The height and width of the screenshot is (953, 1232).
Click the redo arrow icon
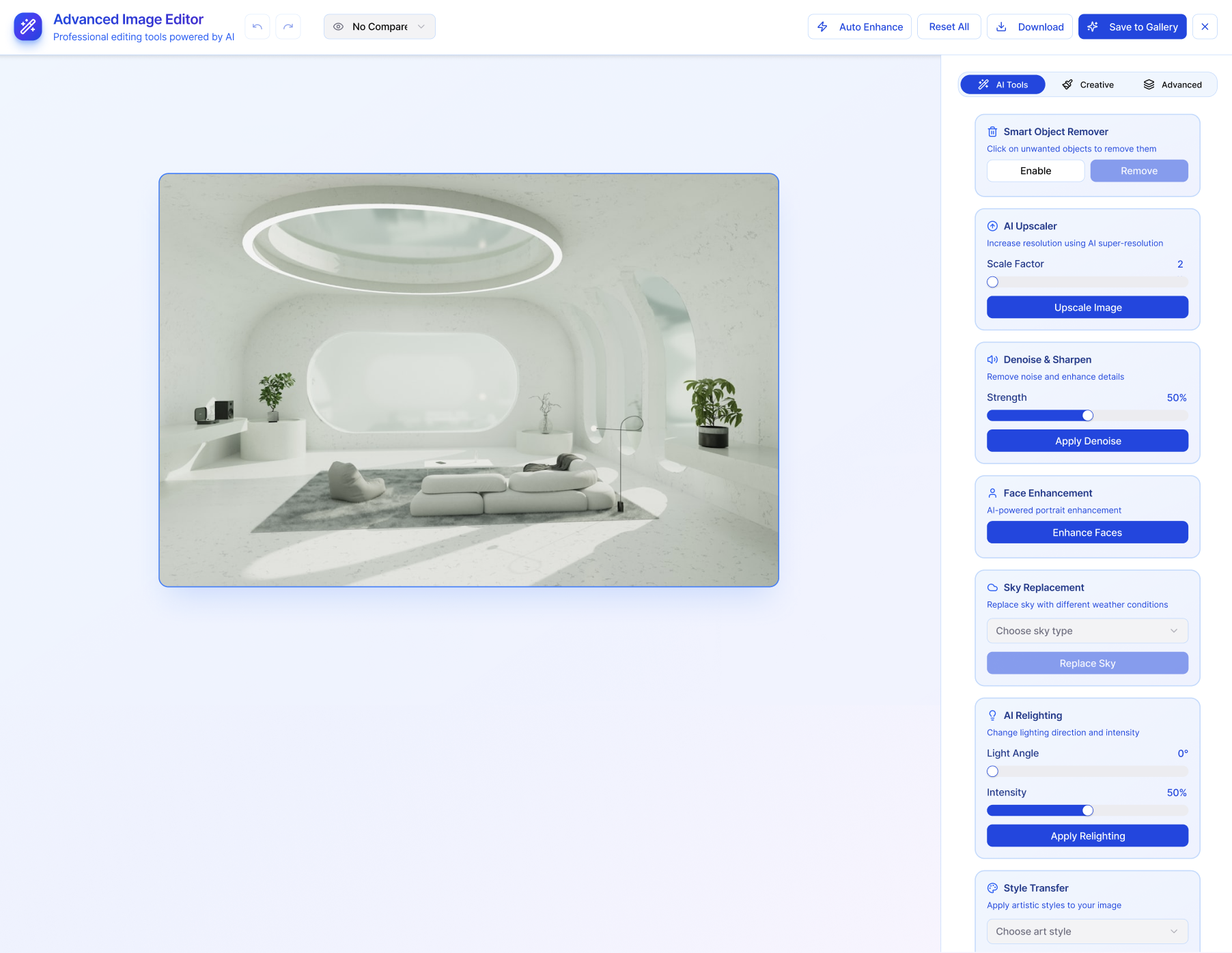[x=288, y=27]
